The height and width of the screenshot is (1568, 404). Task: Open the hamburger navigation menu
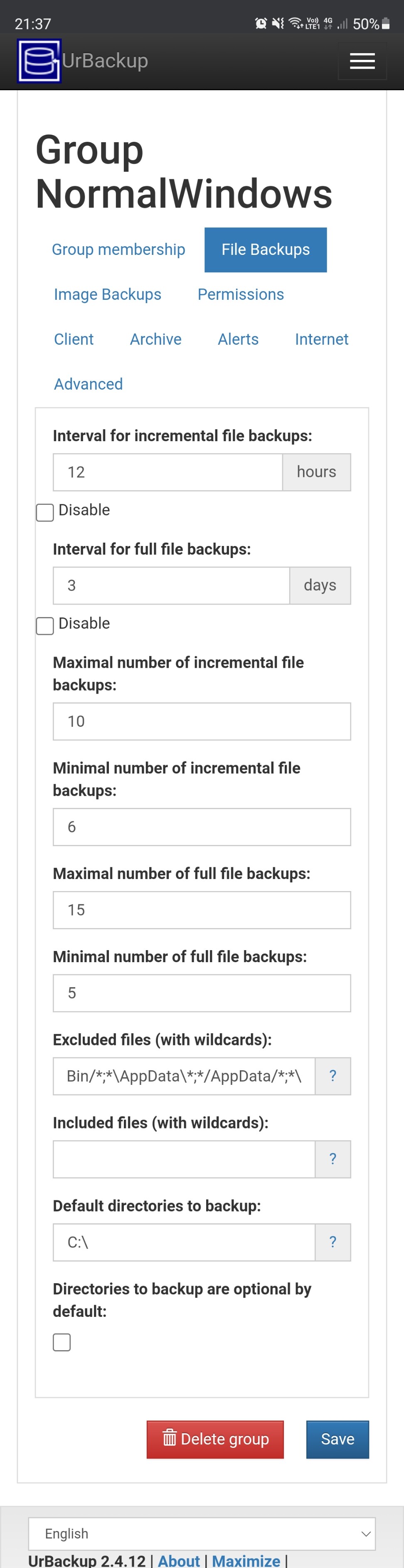tap(362, 61)
